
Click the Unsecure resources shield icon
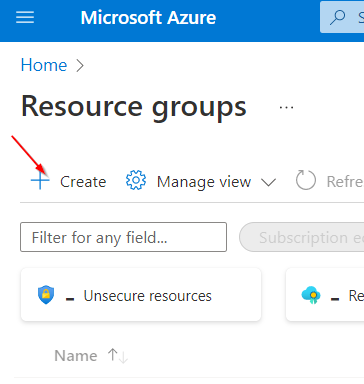(46, 295)
